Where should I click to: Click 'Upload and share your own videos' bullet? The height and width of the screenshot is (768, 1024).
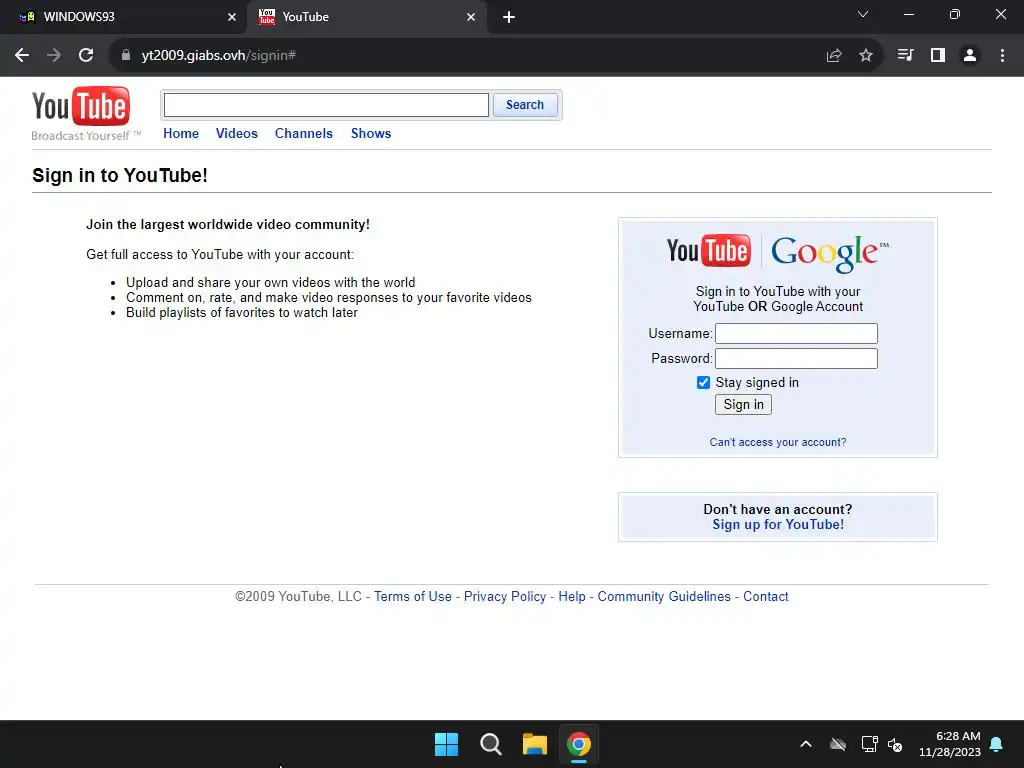(x=270, y=282)
